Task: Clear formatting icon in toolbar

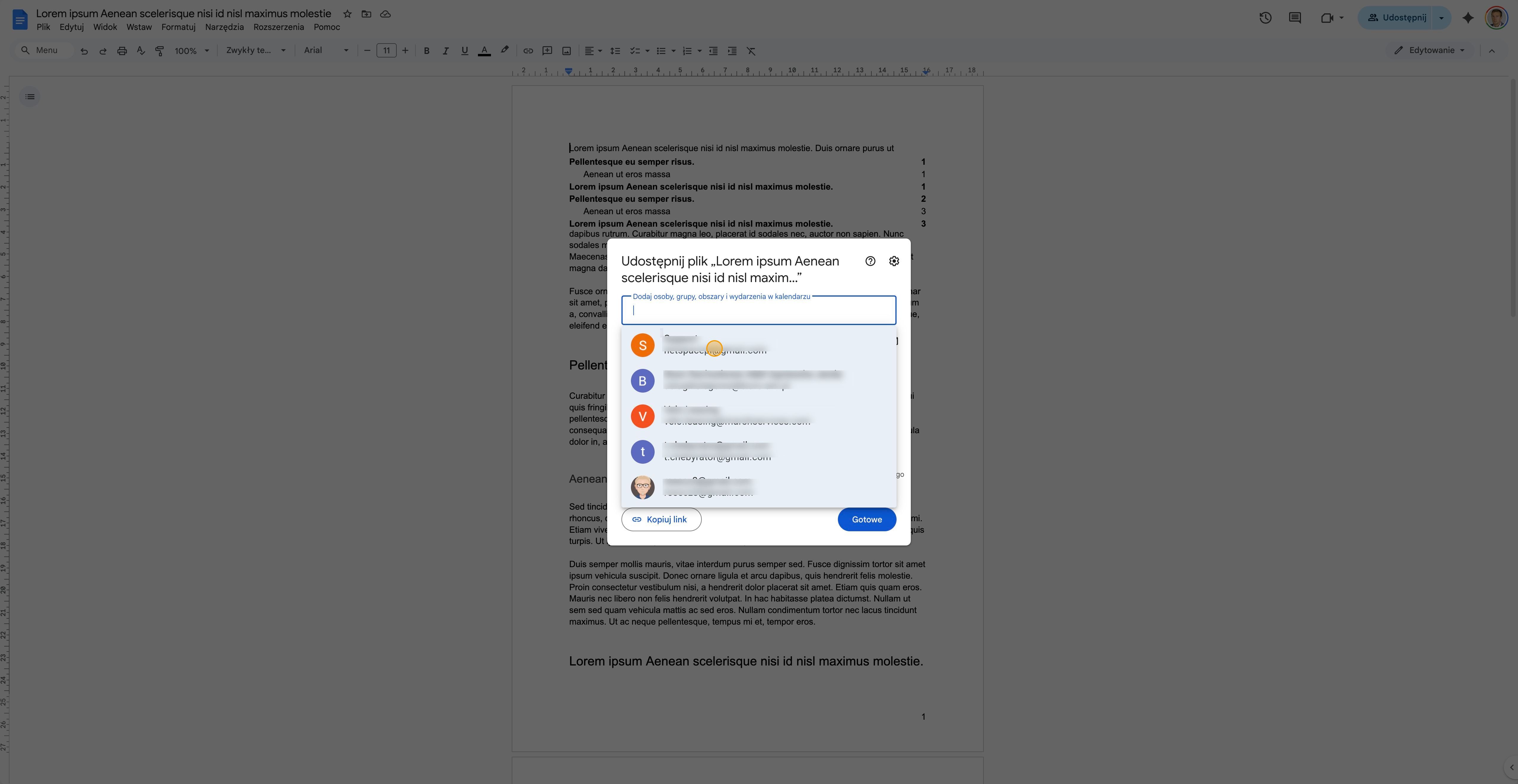Action: (x=751, y=51)
